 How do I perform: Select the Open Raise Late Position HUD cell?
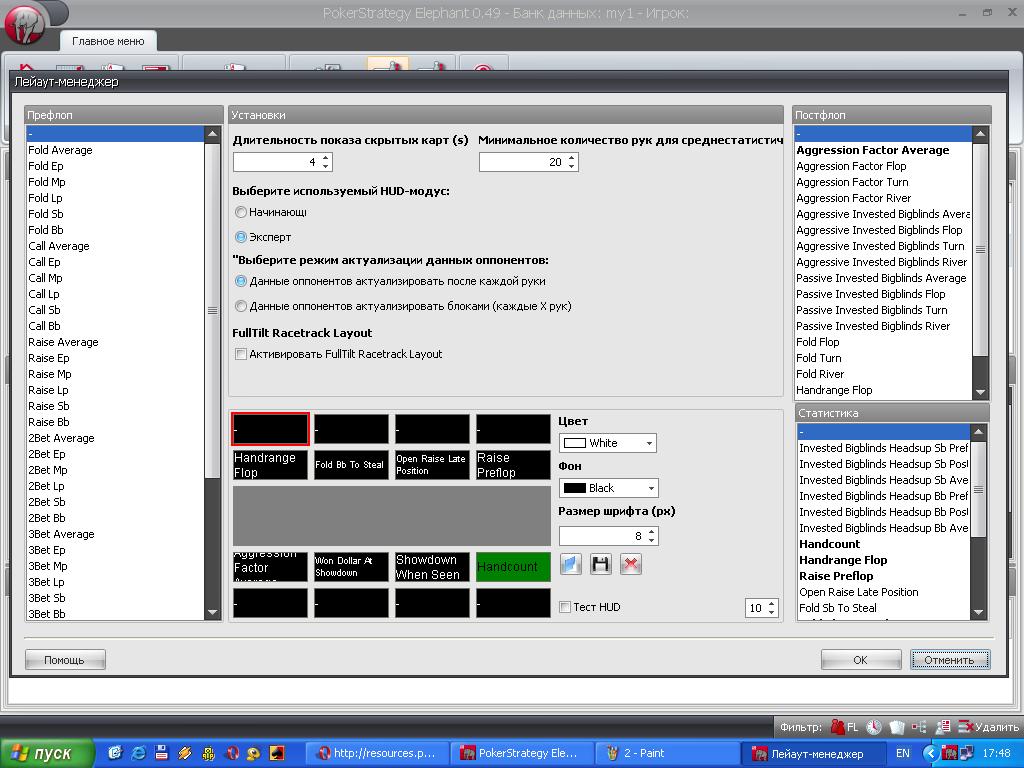[432, 465]
